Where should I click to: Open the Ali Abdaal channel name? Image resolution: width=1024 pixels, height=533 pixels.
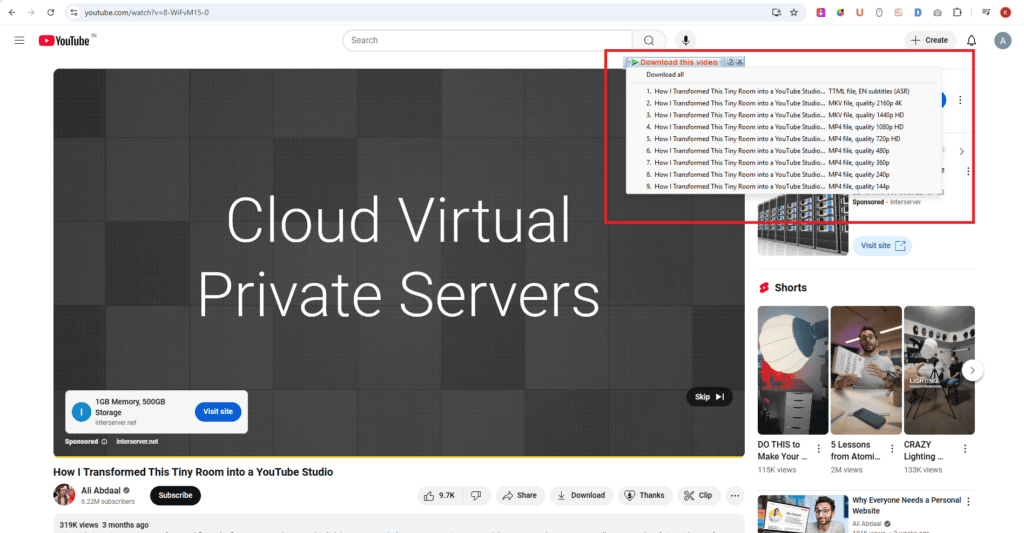pyautogui.click(x=101, y=491)
